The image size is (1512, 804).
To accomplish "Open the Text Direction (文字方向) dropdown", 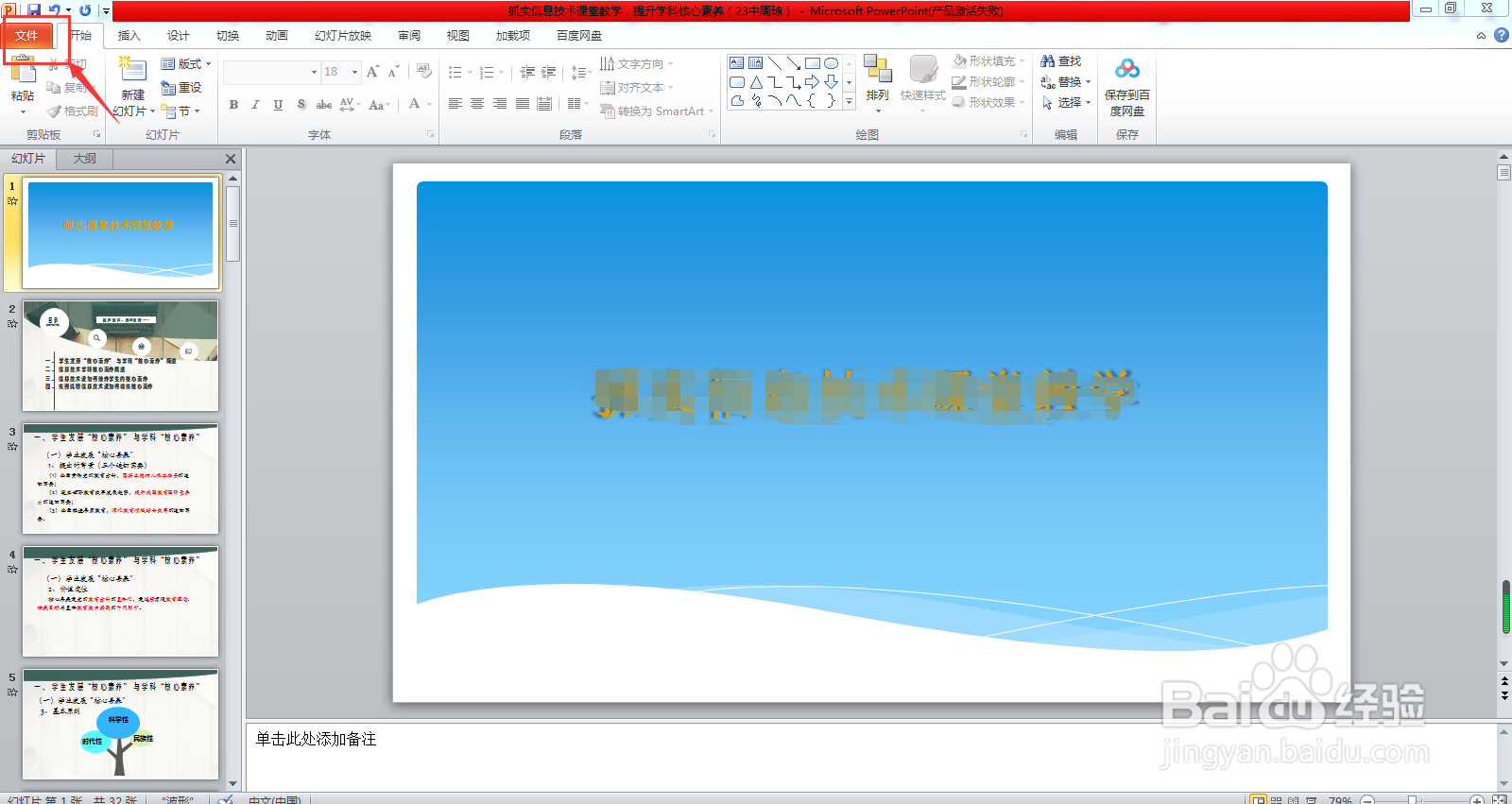I will coord(637,64).
